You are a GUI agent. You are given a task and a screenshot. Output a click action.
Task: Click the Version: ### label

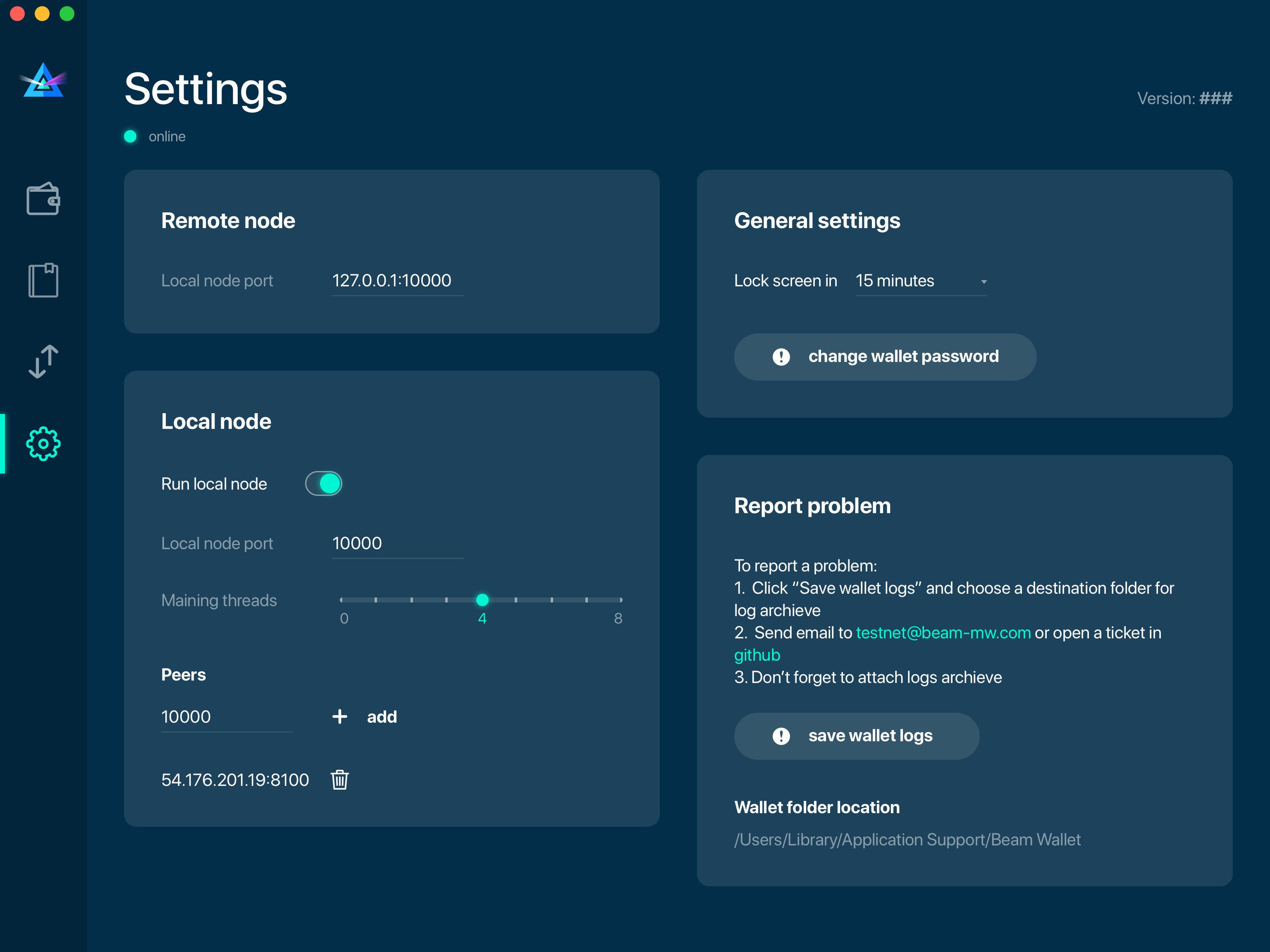1184,98
